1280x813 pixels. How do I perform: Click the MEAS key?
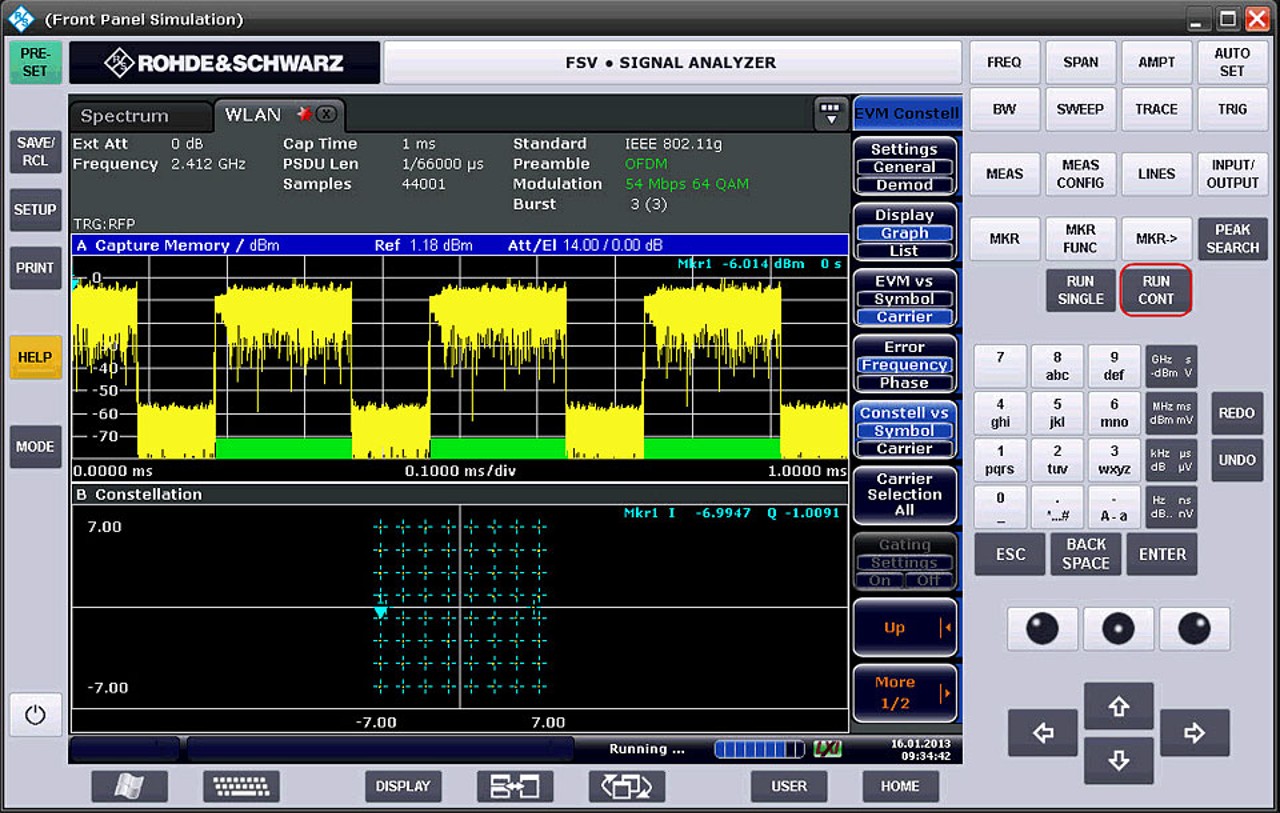[1004, 174]
